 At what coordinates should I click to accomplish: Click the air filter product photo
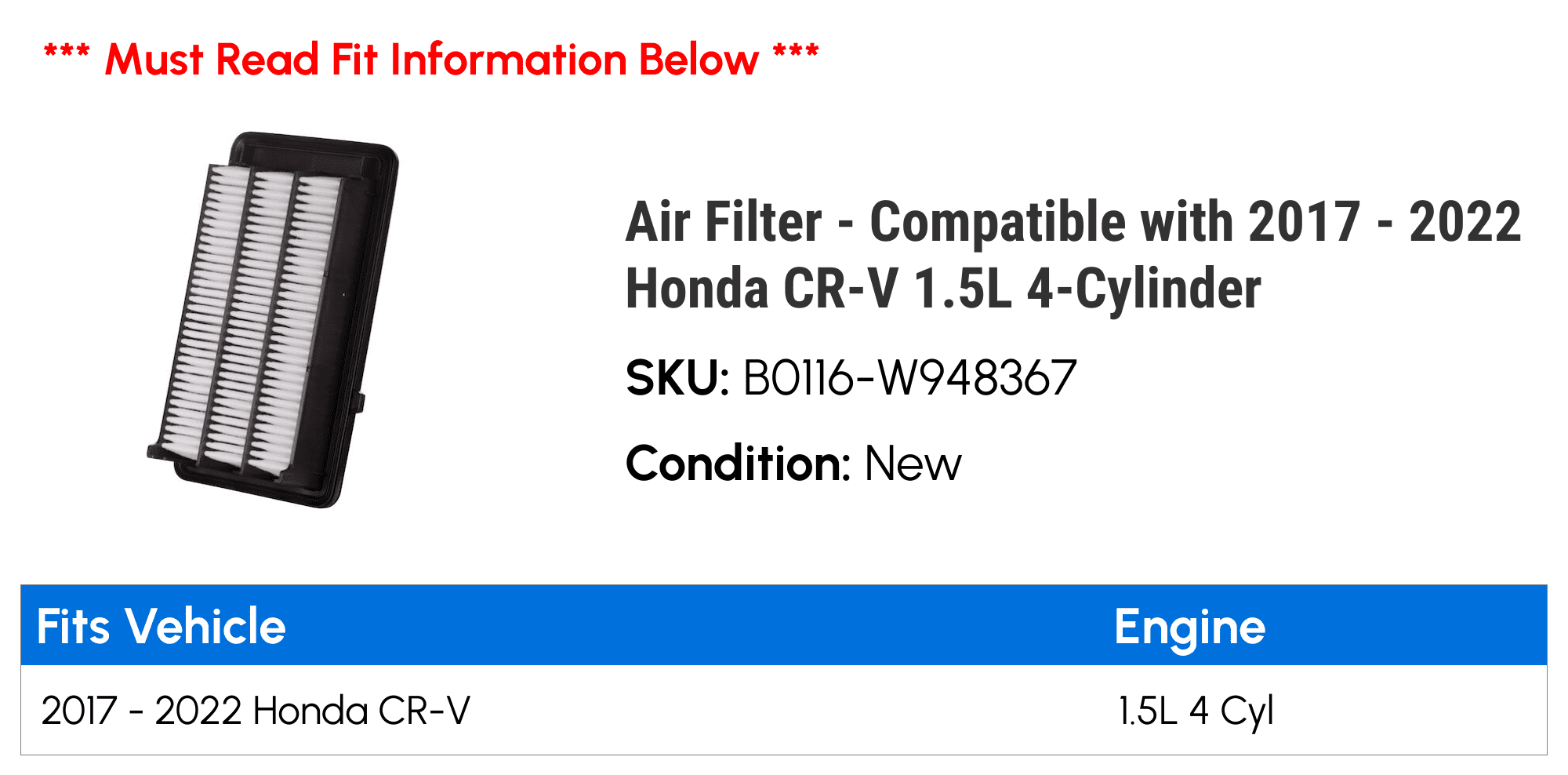[x=274, y=319]
